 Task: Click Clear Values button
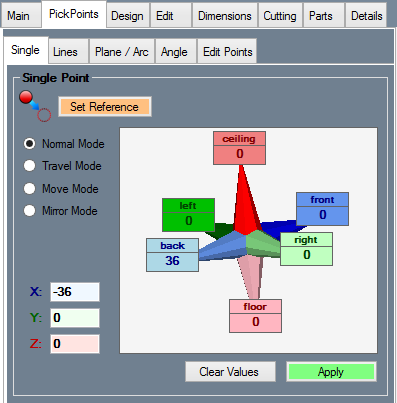[230, 372]
